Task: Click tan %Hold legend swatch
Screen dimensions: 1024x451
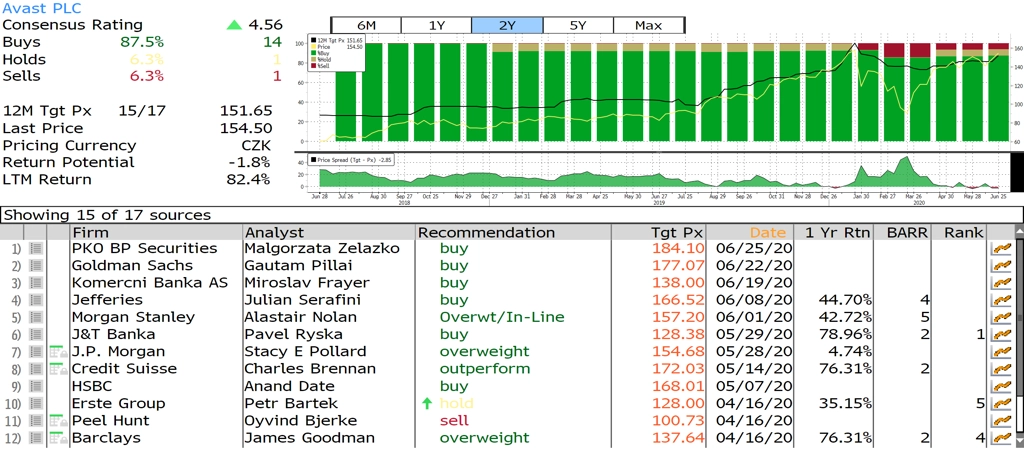Action: tap(313, 60)
